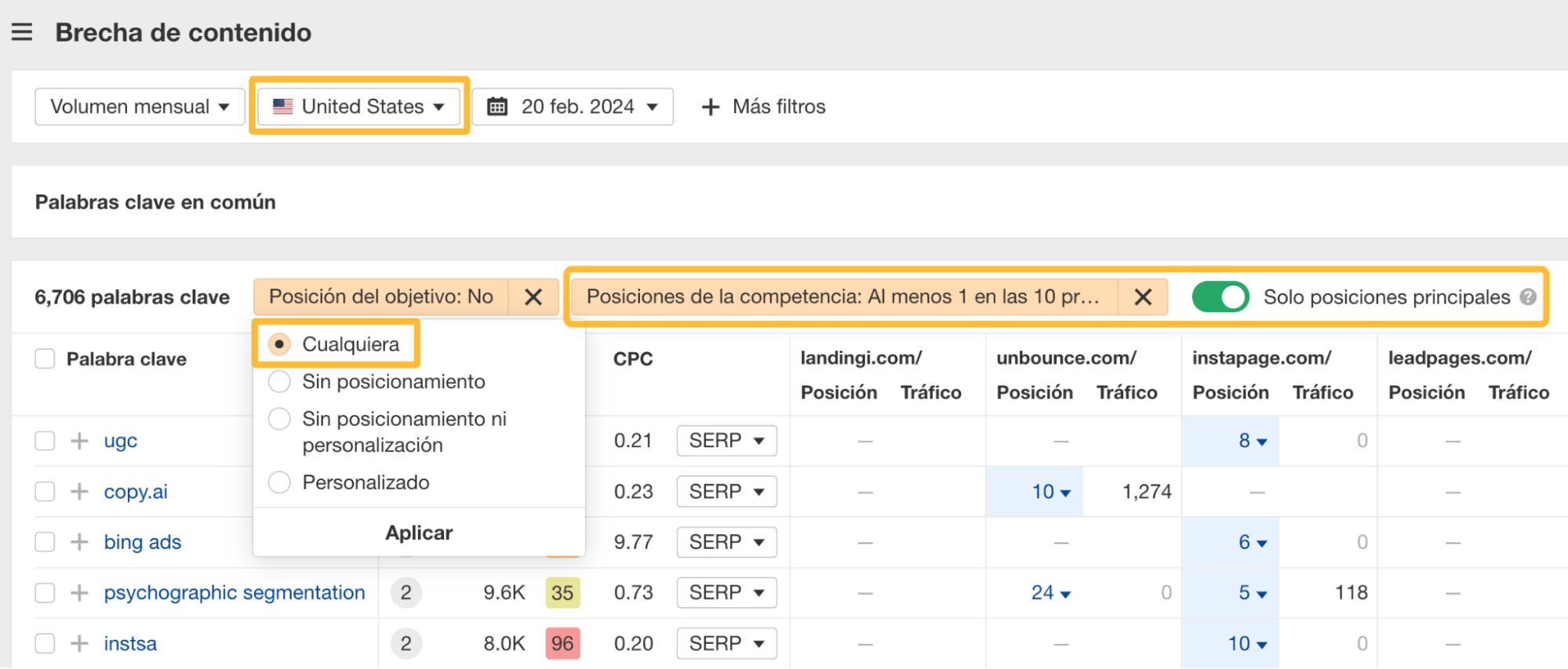Select Sin posicionamiento ni personalización option
Image resolution: width=1568 pixels, height=669 pixels.
tap(279, 419)
